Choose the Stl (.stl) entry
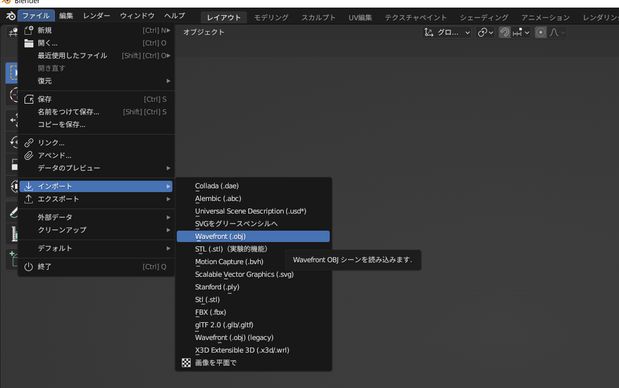 point(253,299)
